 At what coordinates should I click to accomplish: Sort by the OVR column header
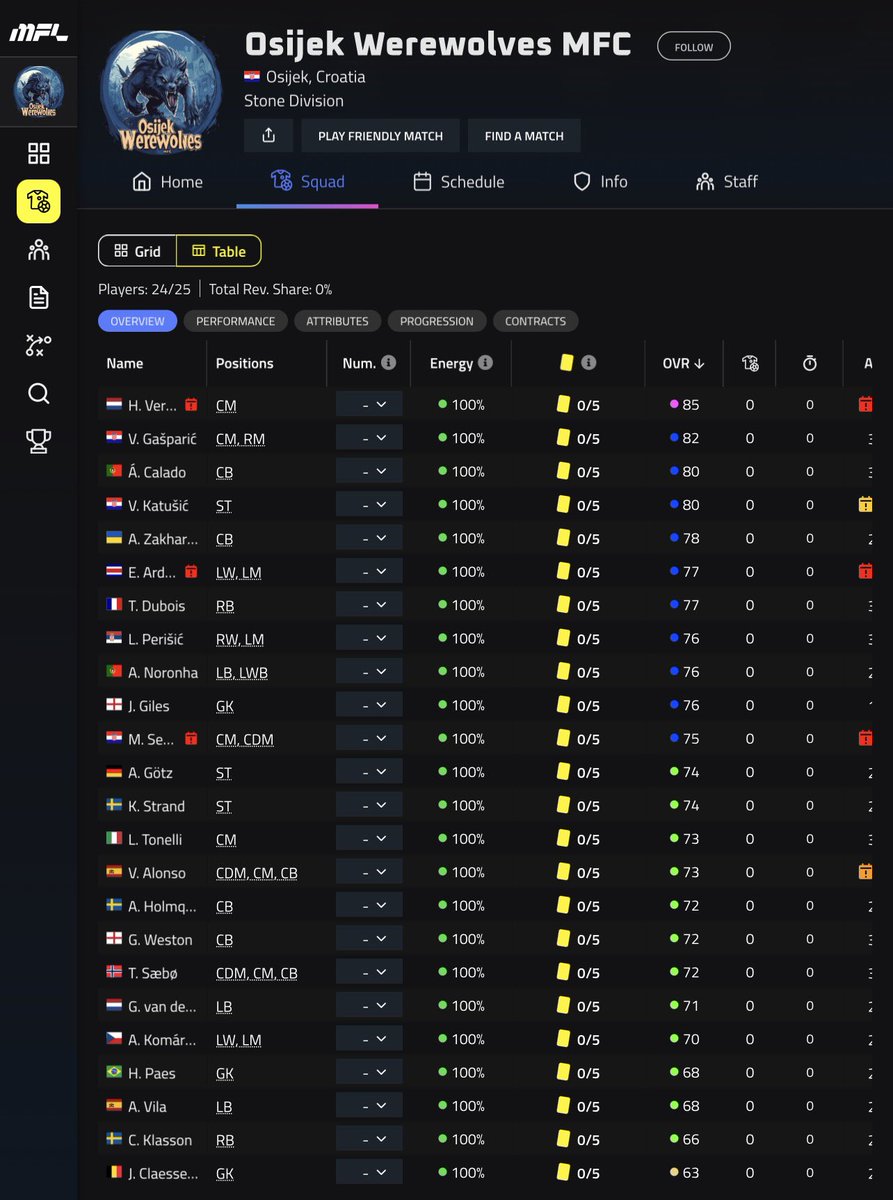[684, 363]
